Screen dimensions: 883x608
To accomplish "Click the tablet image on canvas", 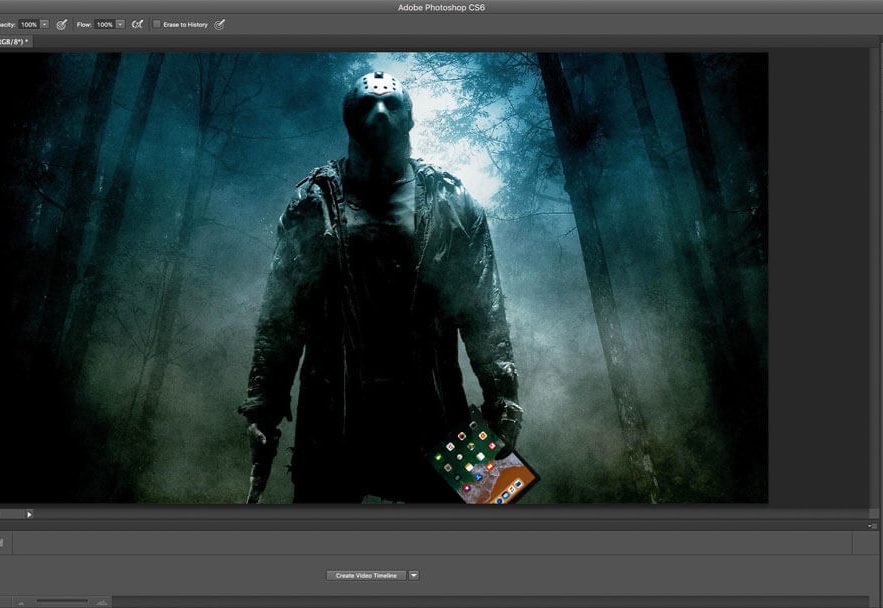I will (481, 460).
